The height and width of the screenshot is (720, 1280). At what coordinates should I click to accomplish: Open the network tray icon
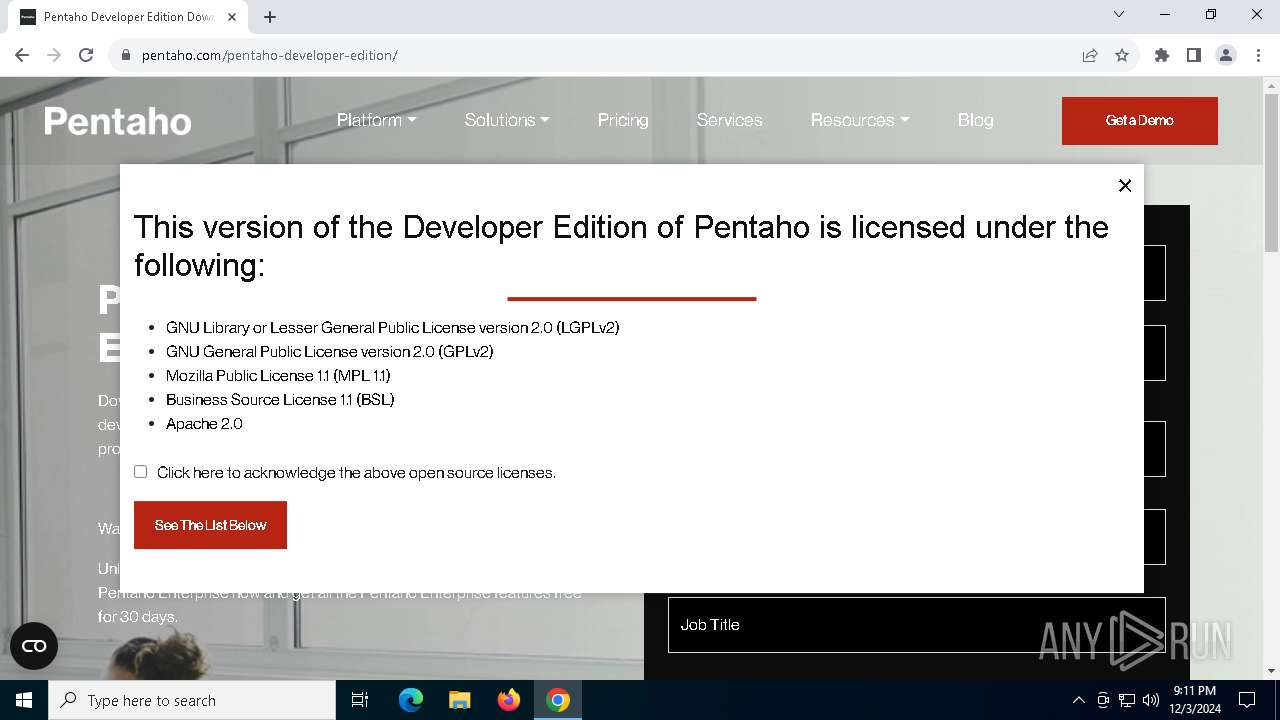pos(1127,700)
